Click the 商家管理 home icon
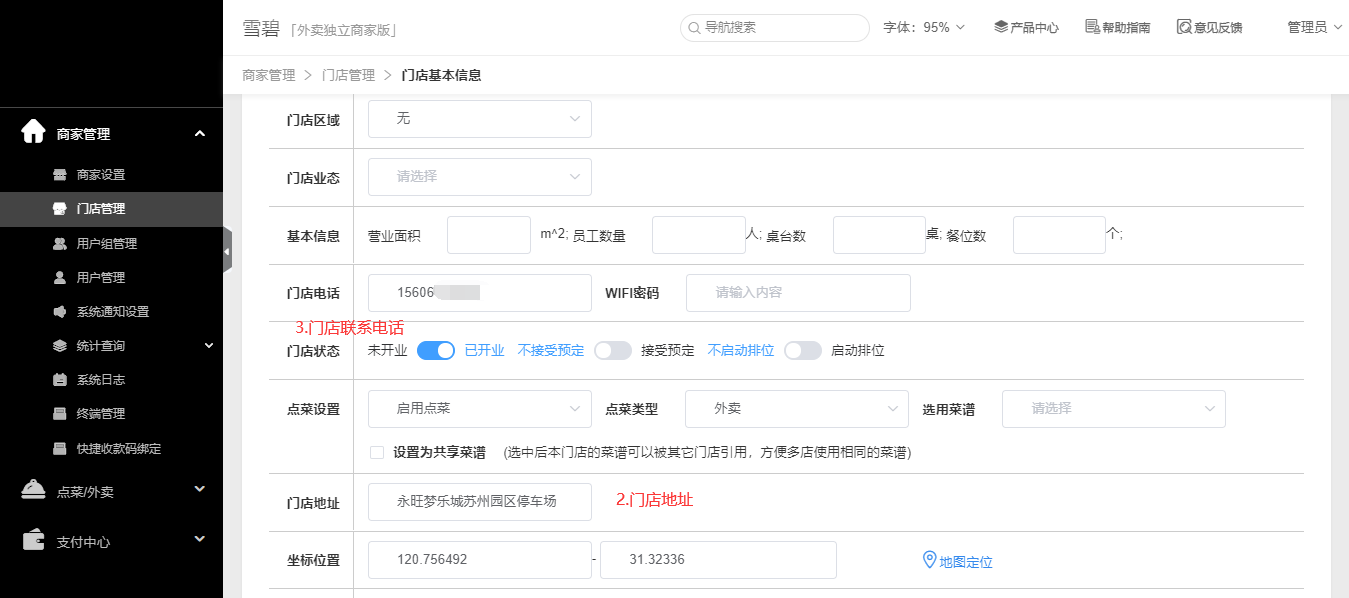 tap(33, 132)
